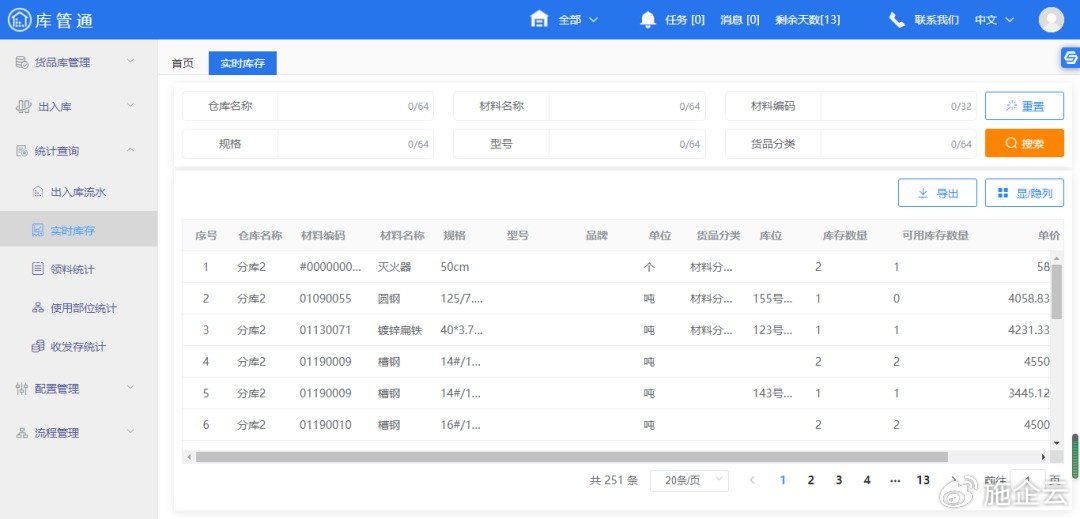This screenshot has height=519, width=1080.
Task: Click the 导出 export button
Action: [x=937, y=193]
